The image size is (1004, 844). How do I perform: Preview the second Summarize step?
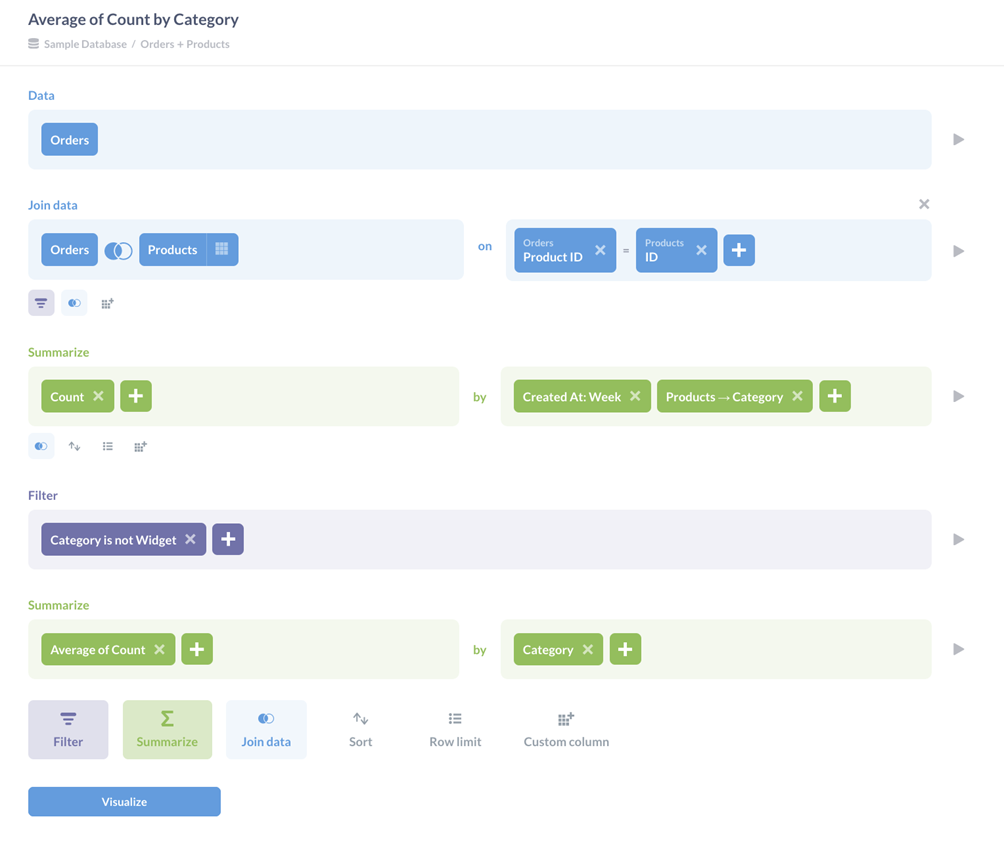point(959,649)
